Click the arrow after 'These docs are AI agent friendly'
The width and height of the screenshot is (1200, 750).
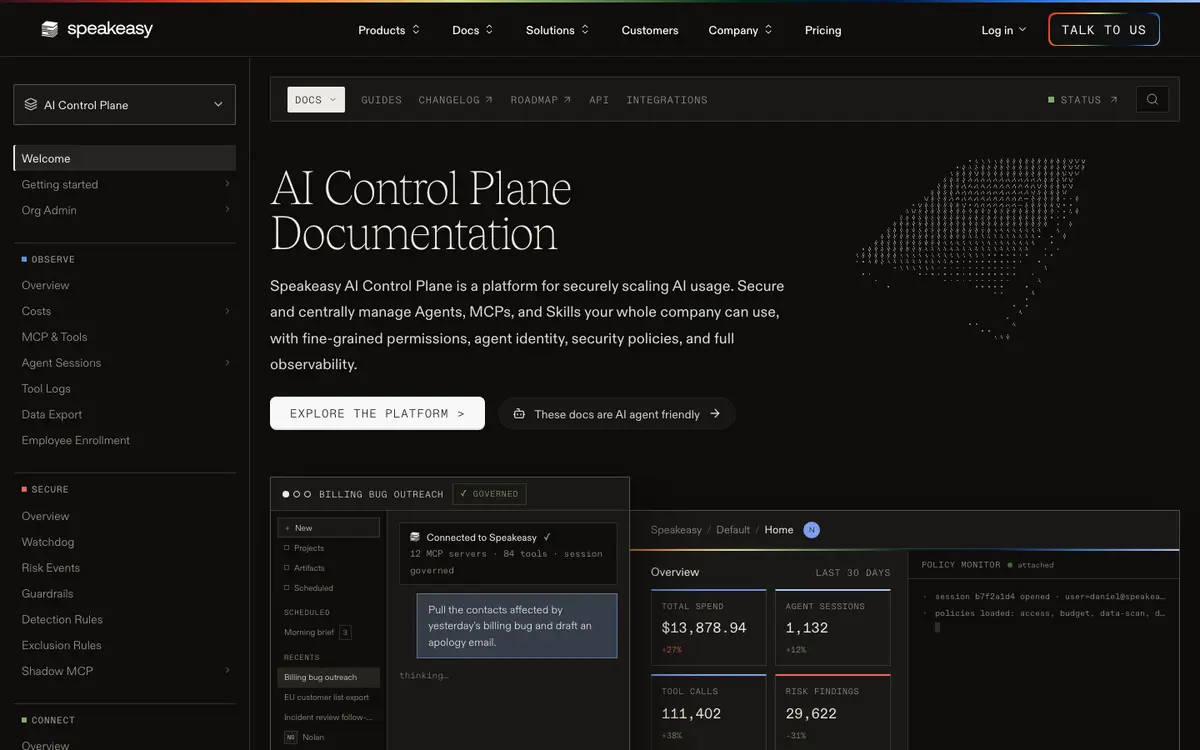pos(715,414)
